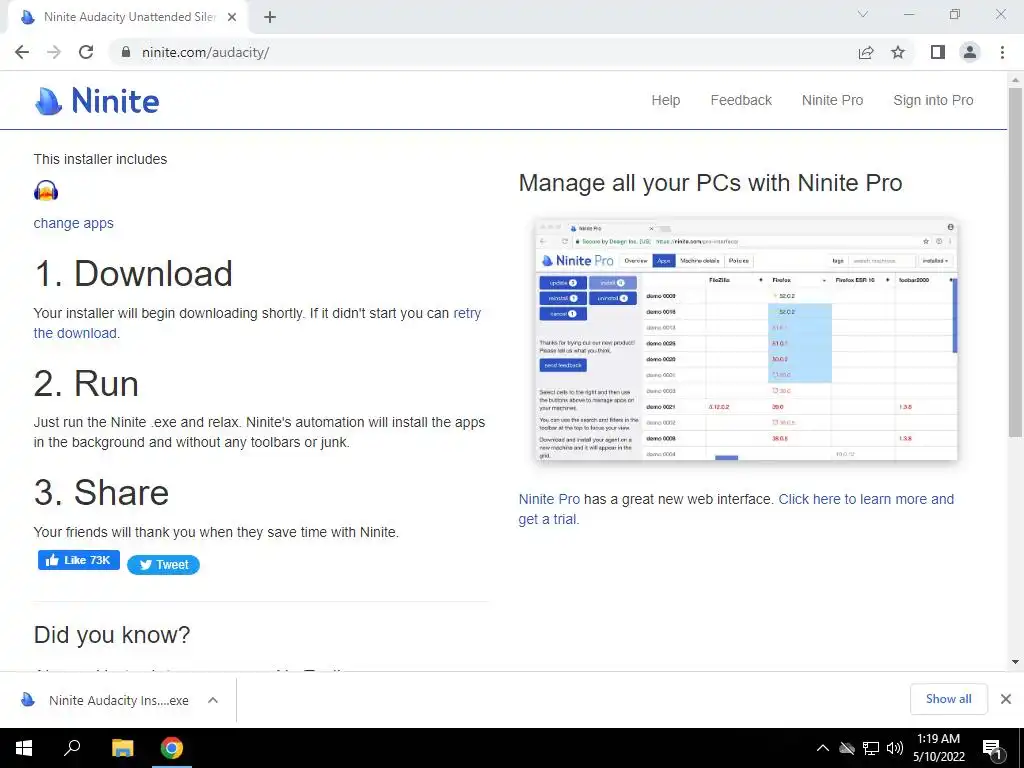Open Windows taskbar search
Image resolution: width=1024 pixels, height=768 pixels.
click(x=72, y=748)
